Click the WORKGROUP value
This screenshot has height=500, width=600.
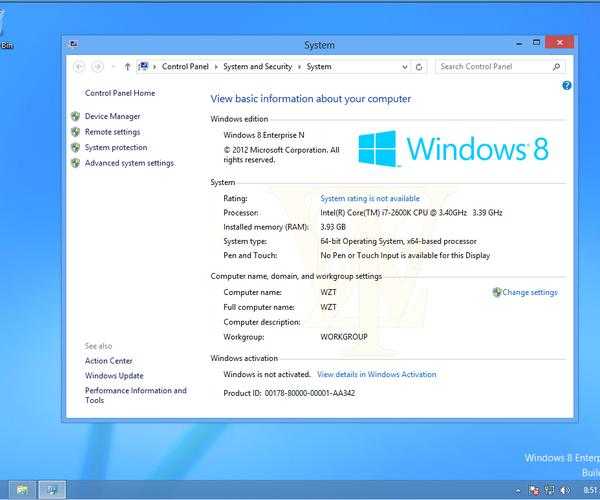[x=344, y=337]
